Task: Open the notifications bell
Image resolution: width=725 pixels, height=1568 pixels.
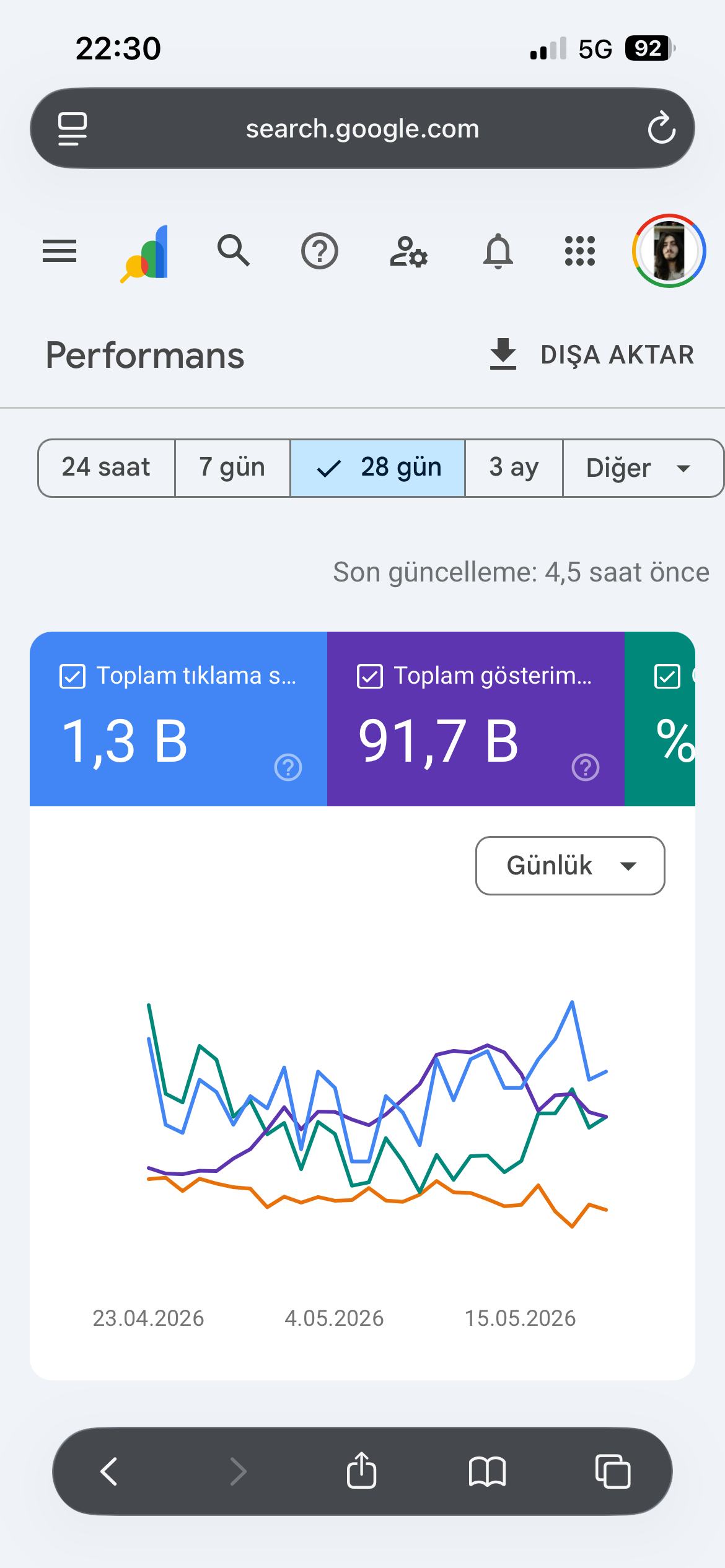Action: click(498, 251)
